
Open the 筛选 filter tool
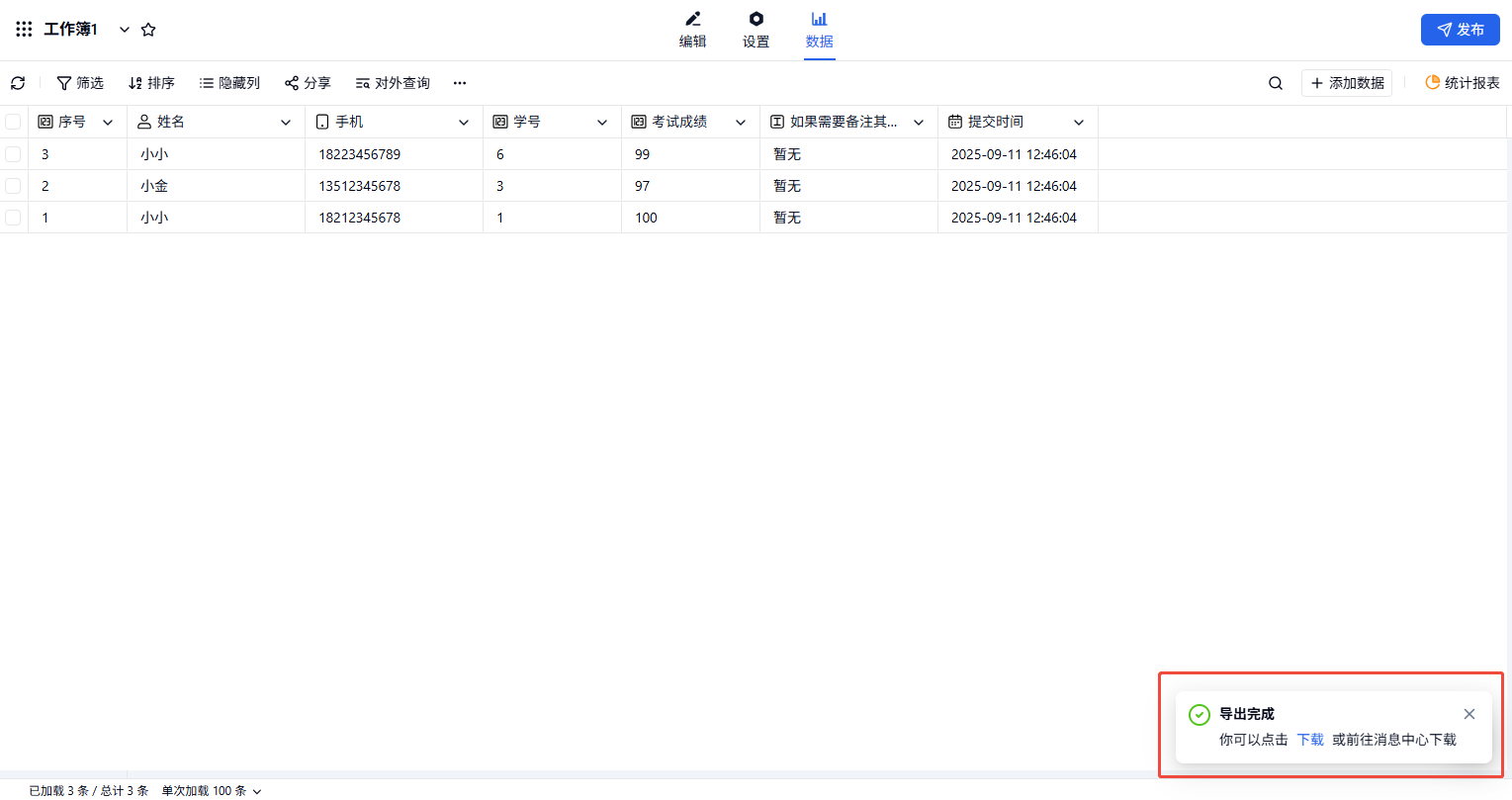[80, 83]
